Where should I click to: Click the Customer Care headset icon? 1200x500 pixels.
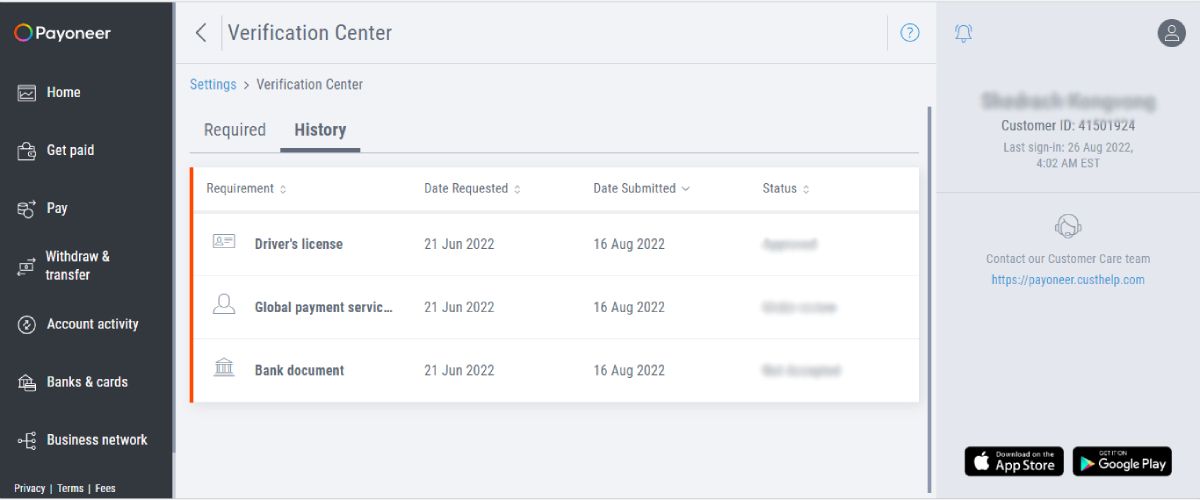pyautogui.click(x=1068, y=226)
